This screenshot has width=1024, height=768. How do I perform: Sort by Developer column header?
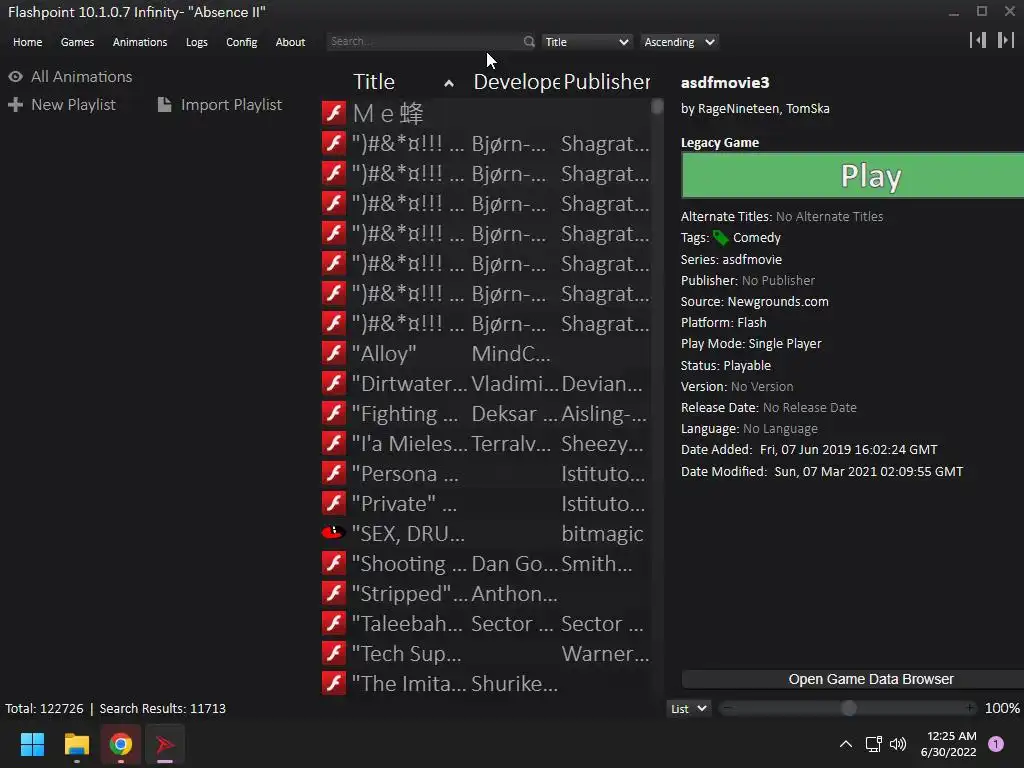(516, 82)
